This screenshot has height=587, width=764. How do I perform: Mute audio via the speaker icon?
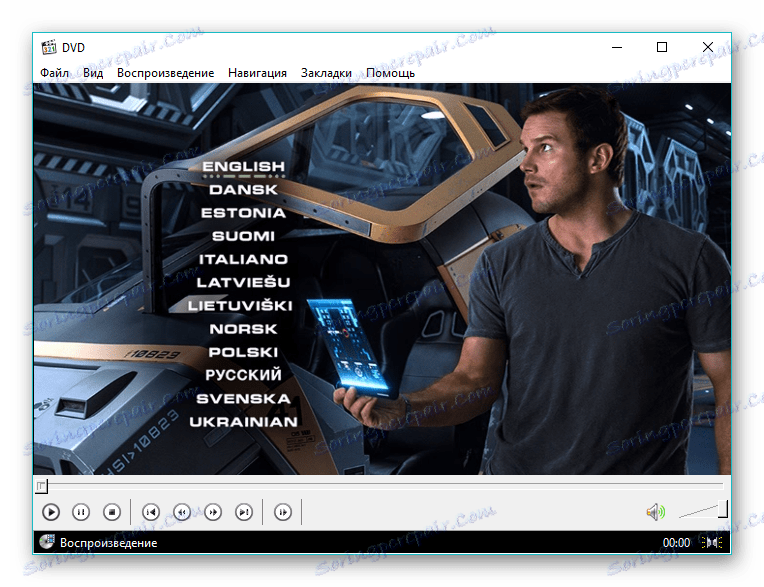[655, 512]
